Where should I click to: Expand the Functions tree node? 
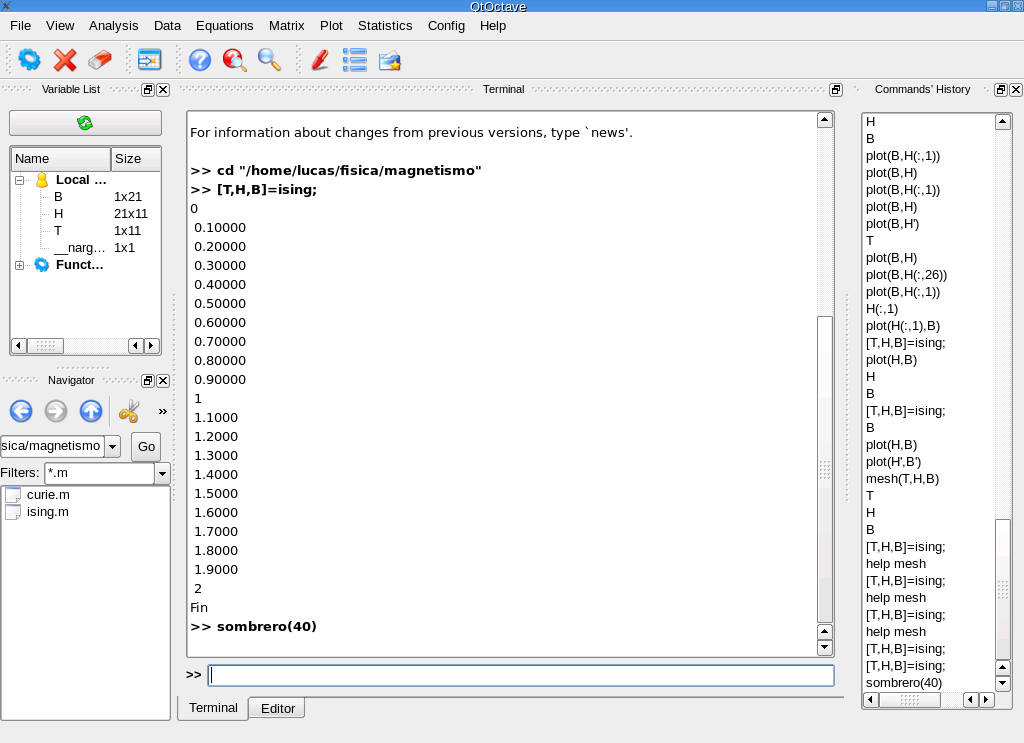coord(20,265)
